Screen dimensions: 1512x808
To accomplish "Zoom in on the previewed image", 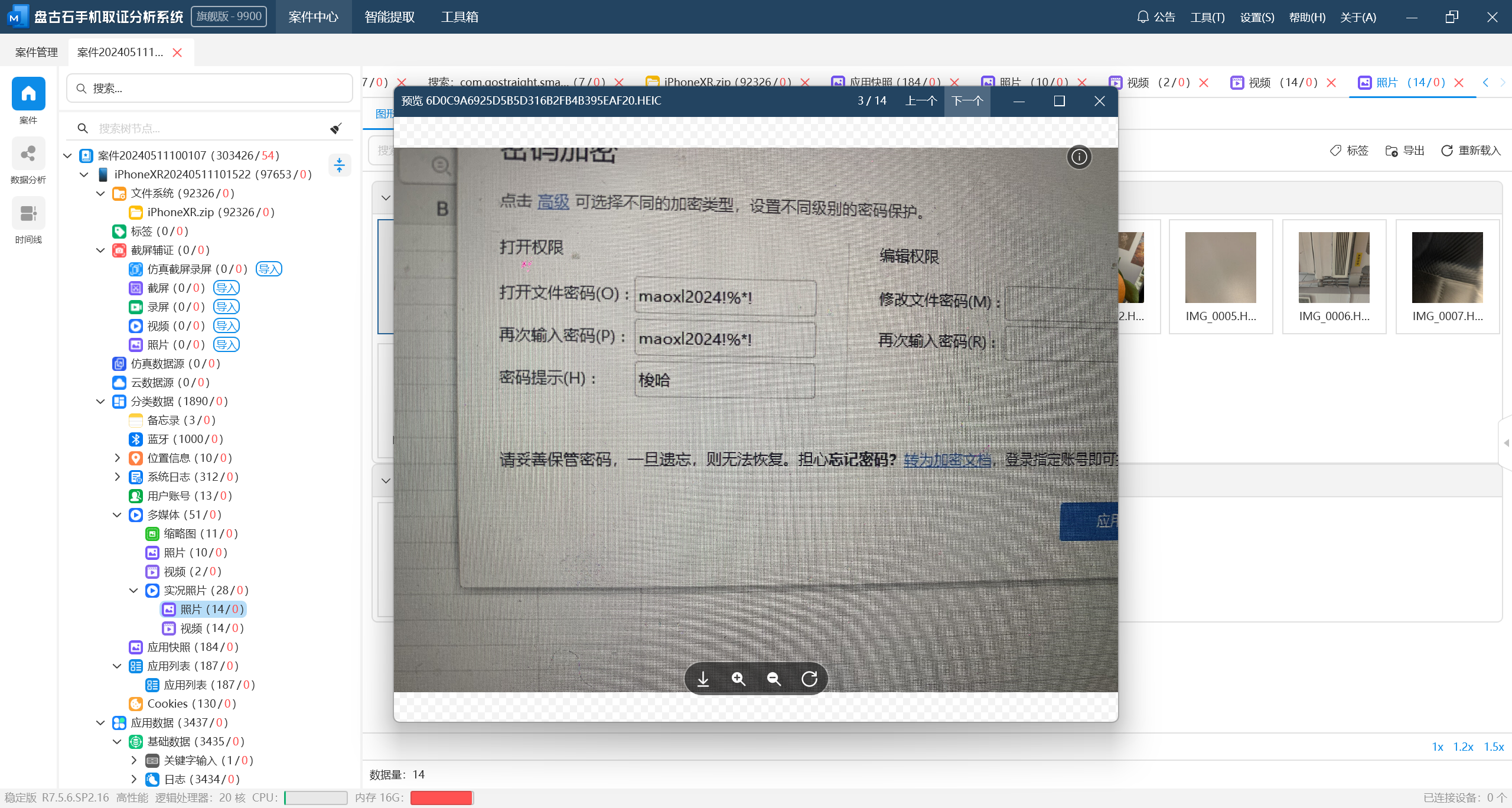I will 738,679.
